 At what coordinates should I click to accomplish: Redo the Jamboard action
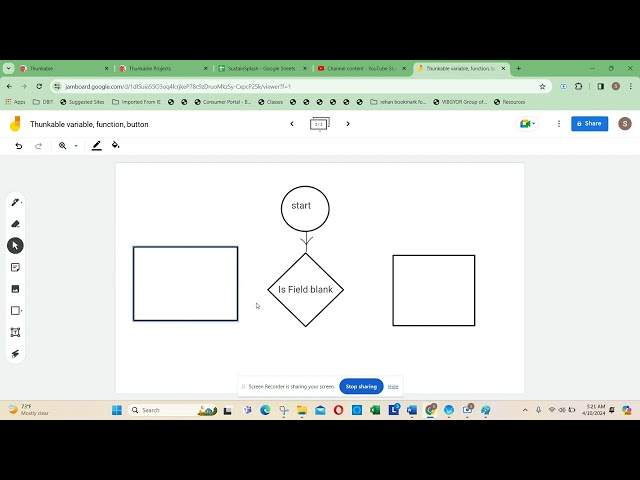click(38, 146)
